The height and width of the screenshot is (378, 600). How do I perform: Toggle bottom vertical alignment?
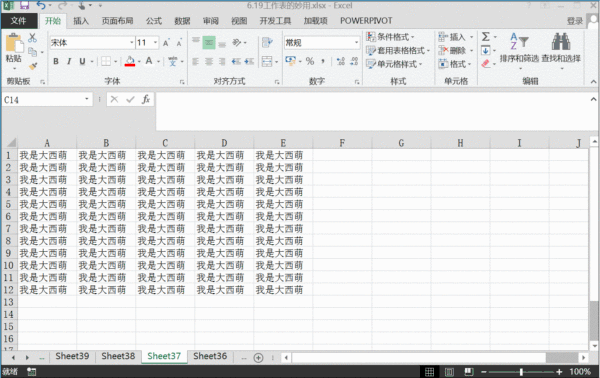[222, 43]
